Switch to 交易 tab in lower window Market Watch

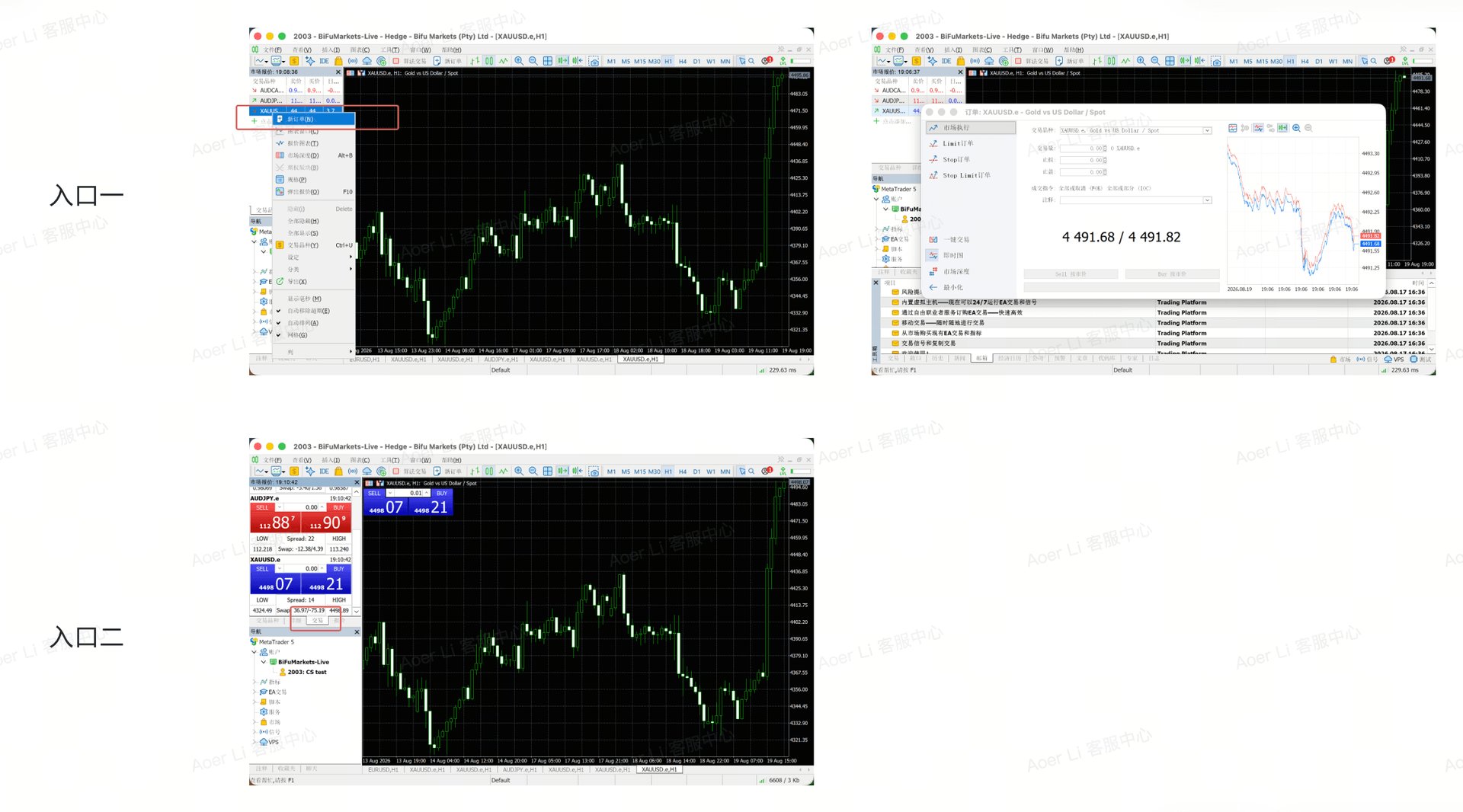click(317, 621)
